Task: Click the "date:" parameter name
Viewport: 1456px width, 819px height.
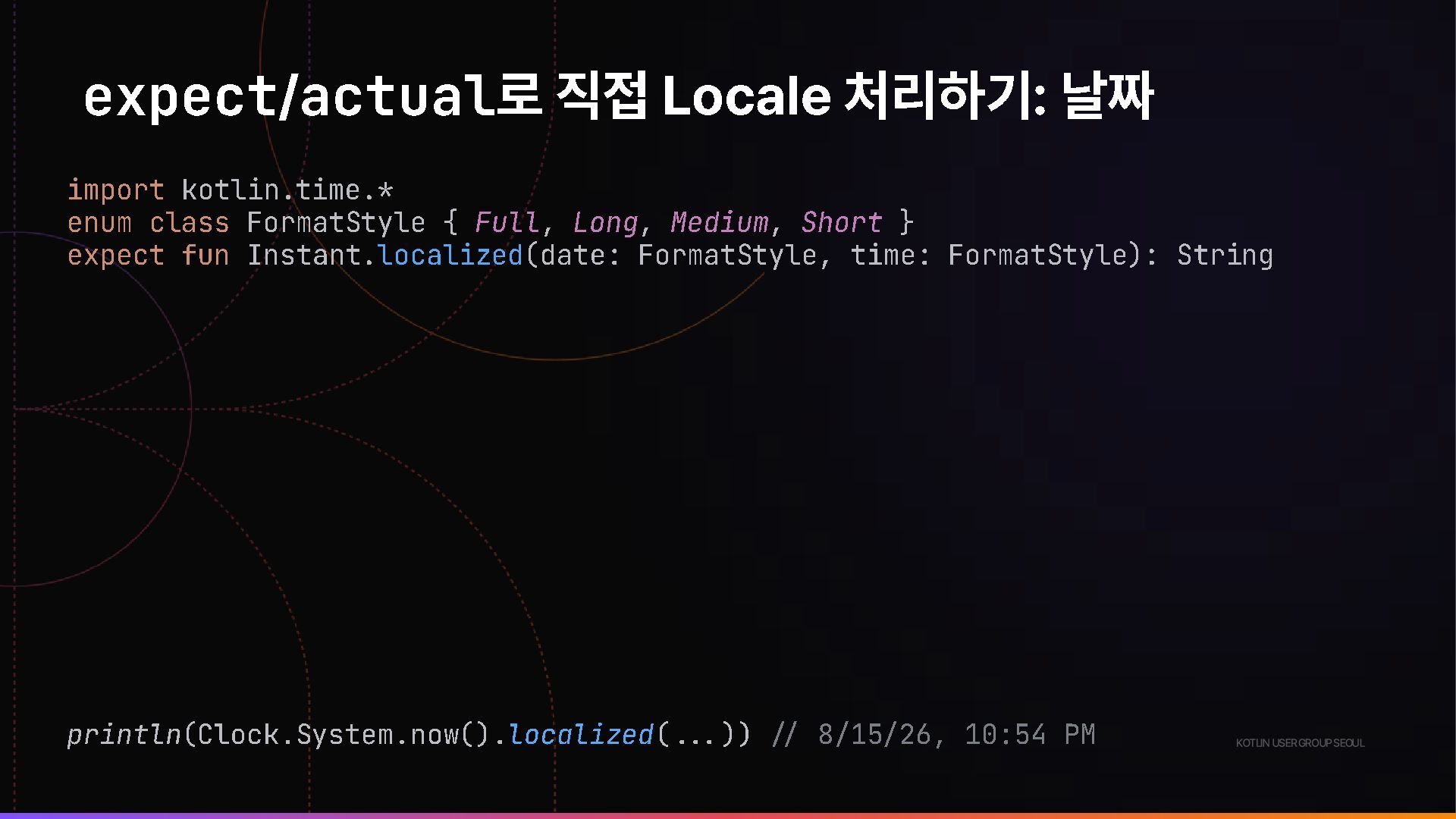Action: (x=580, y=255)
